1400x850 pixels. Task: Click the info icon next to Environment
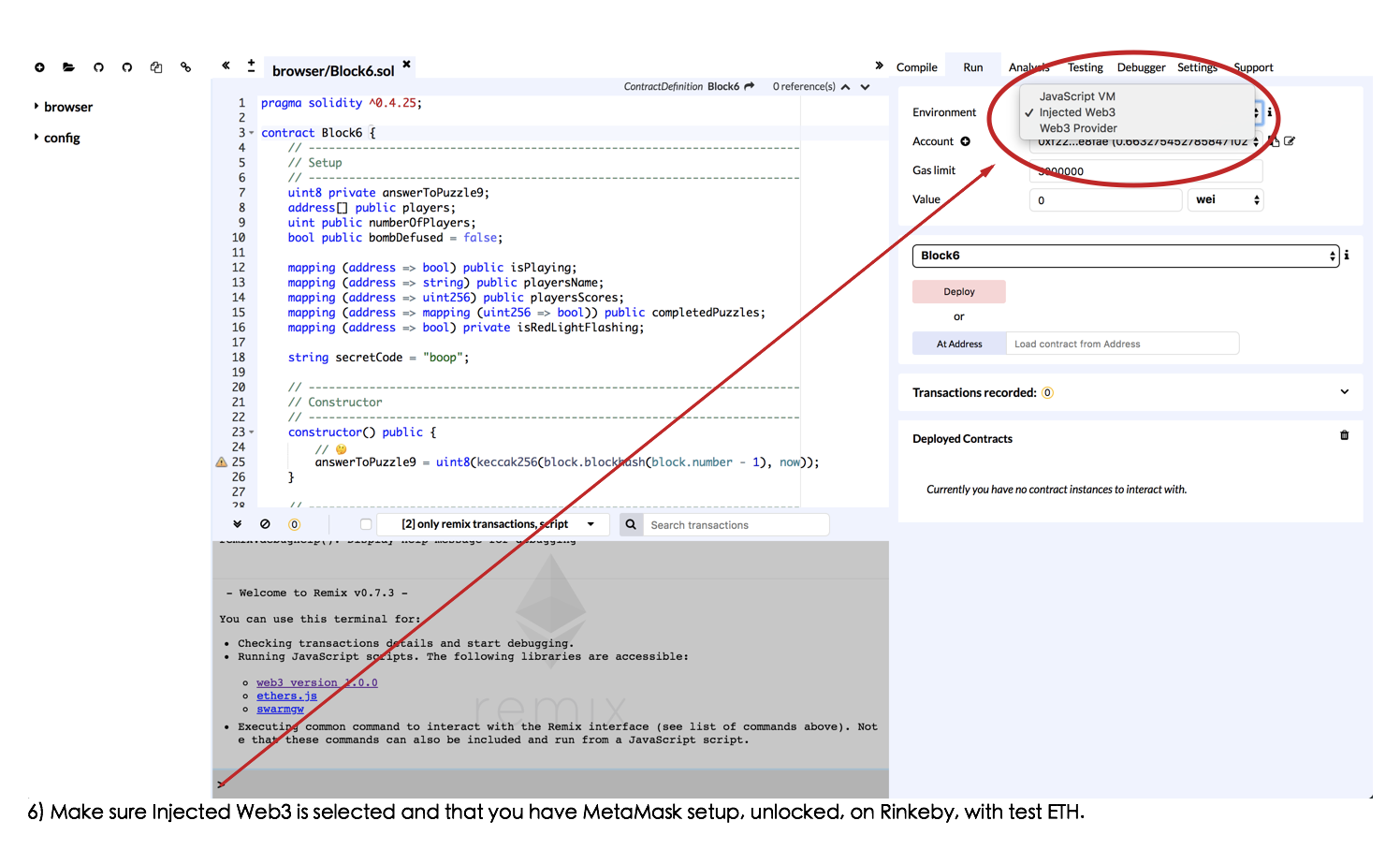pos(1269,112)
